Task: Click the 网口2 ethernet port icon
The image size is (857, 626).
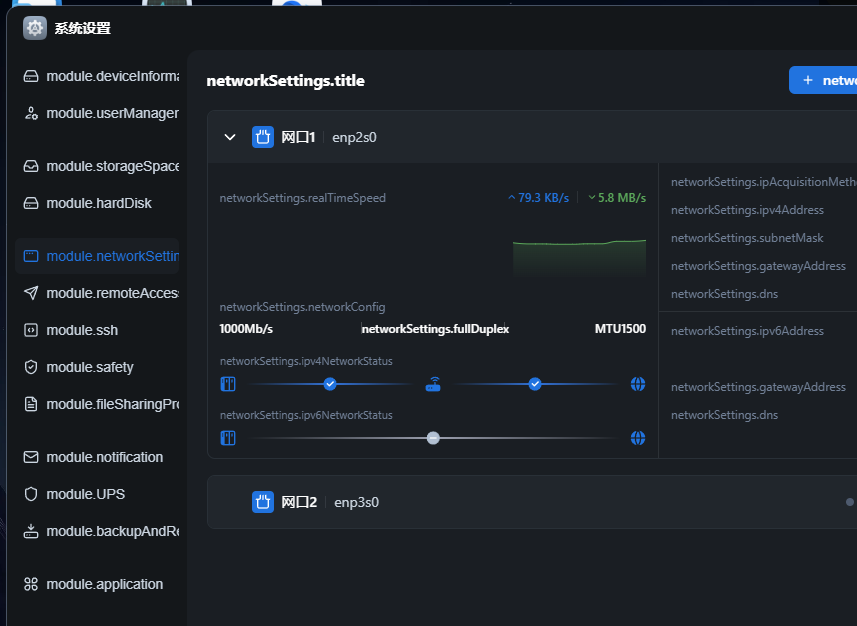Action: 263,502
